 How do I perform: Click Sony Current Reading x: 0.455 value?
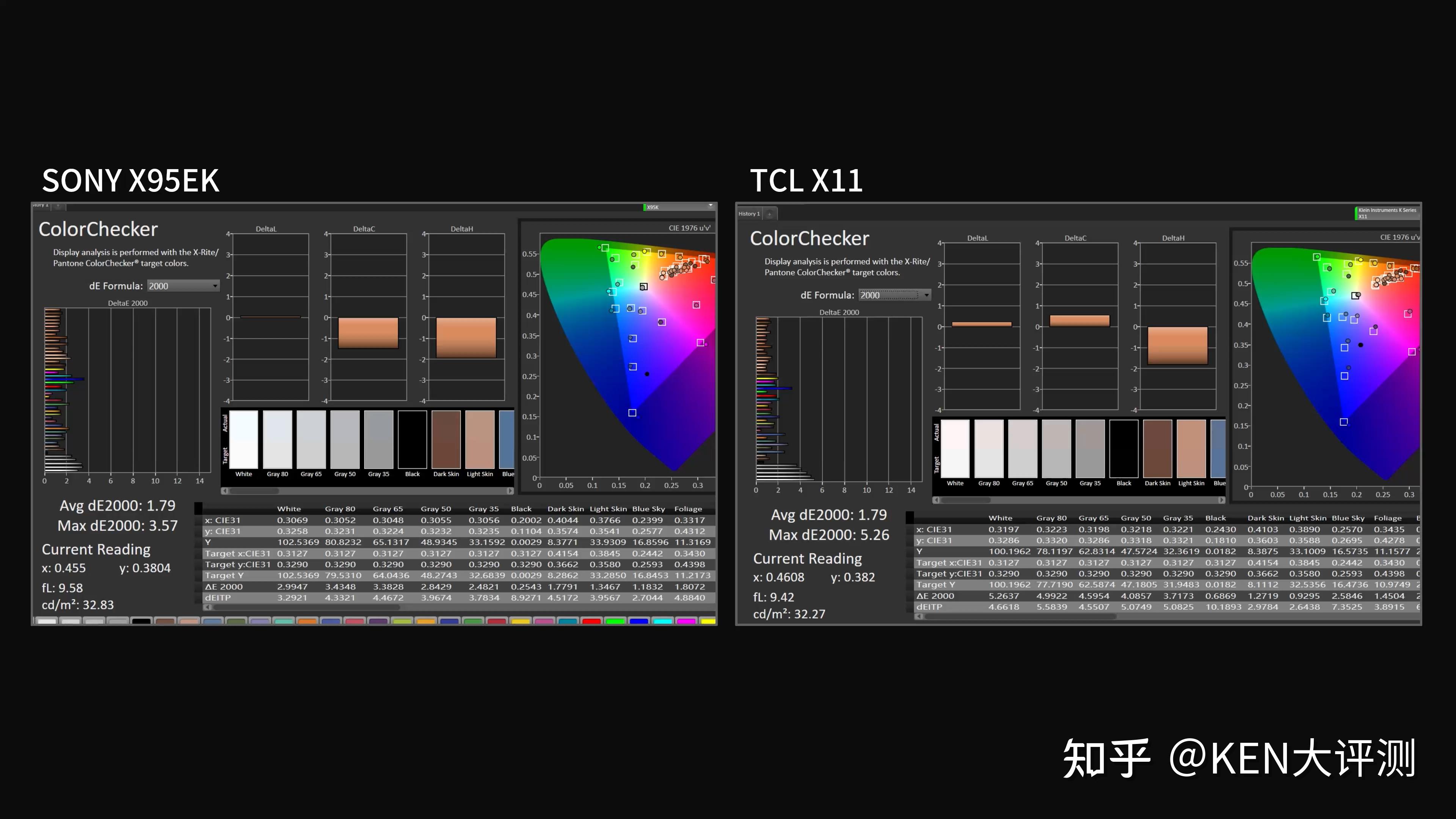63,568
